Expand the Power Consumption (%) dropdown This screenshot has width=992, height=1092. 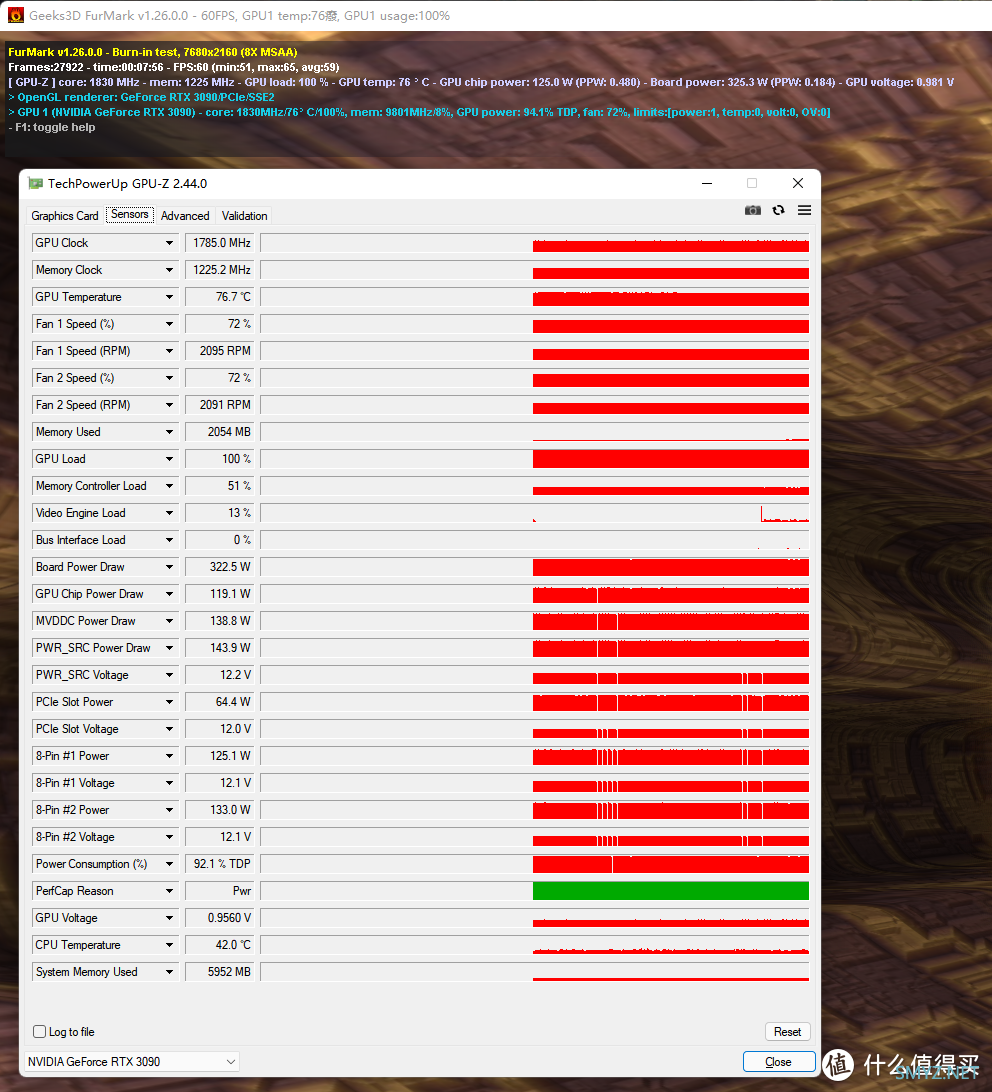[x=169, y=864]
